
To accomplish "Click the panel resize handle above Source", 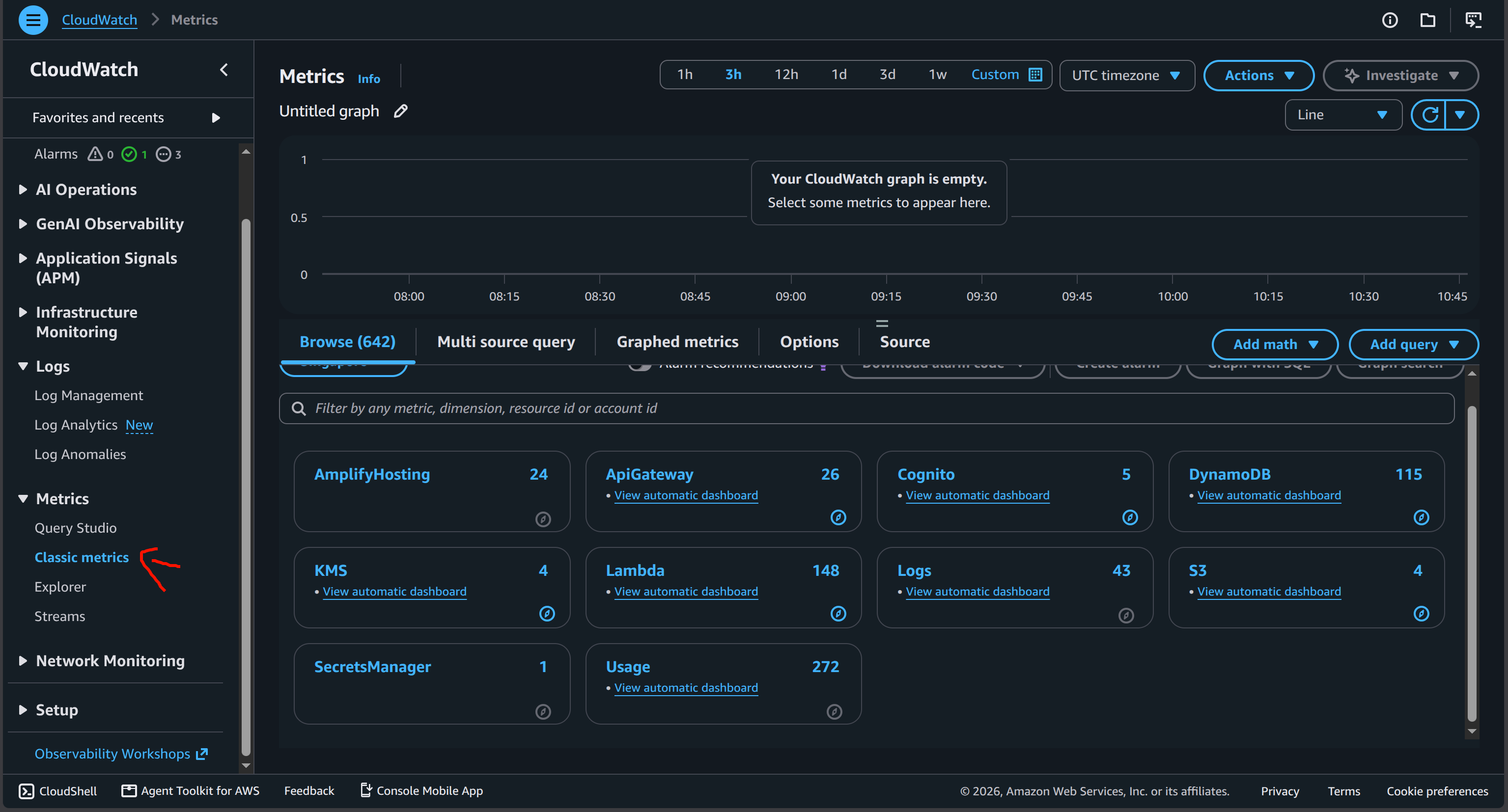I will tap(882, 323).
